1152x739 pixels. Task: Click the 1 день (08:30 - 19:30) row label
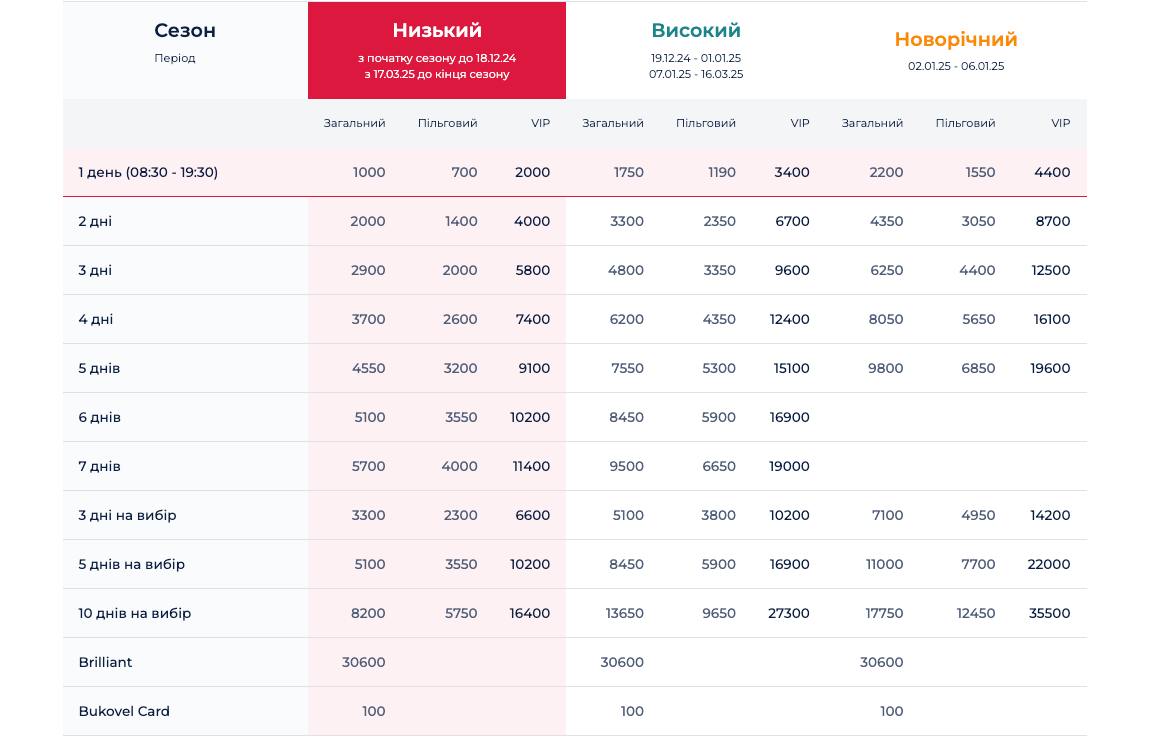click(148, 172)
